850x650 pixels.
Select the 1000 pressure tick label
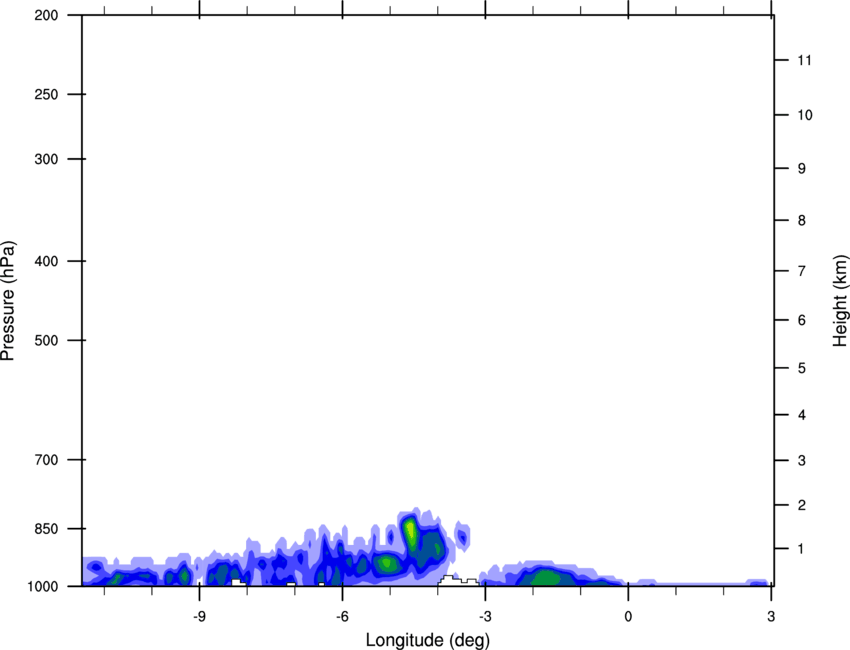pyautogui.click(x=43, y=586)
